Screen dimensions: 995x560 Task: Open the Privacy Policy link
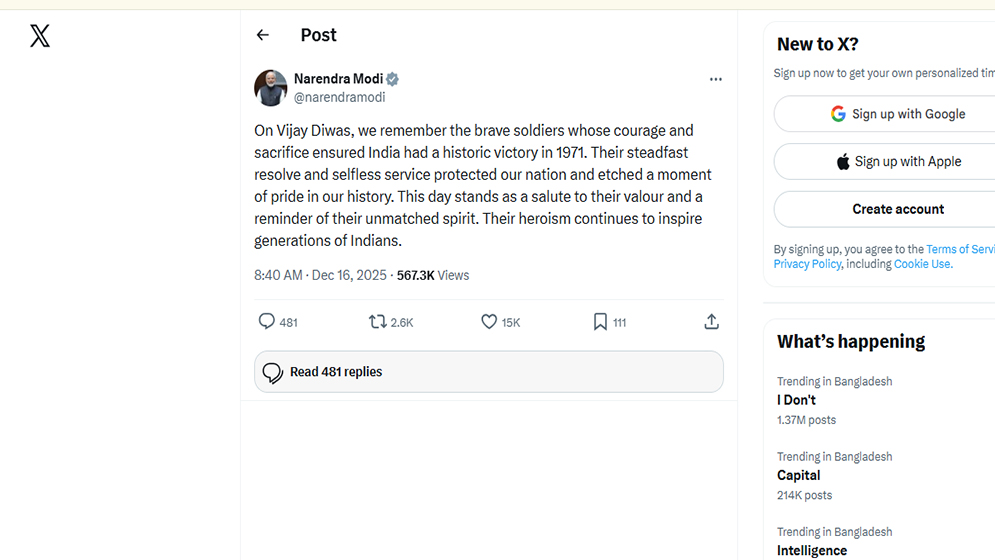pyautogui.click(x=807, y=264)
